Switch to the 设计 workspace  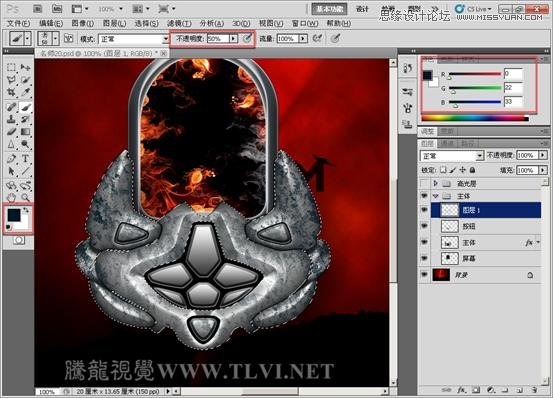(x=362, y=9)
